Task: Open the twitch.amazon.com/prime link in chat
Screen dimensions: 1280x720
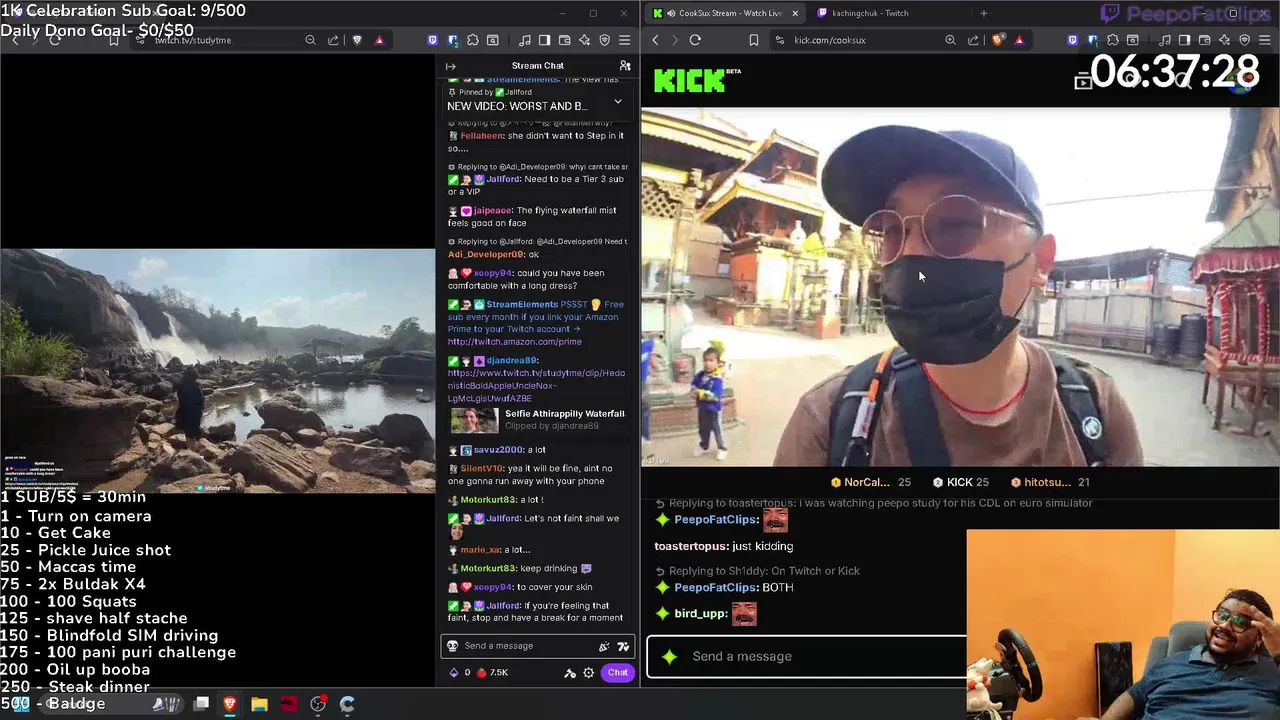Action: (x=514, y=341)
